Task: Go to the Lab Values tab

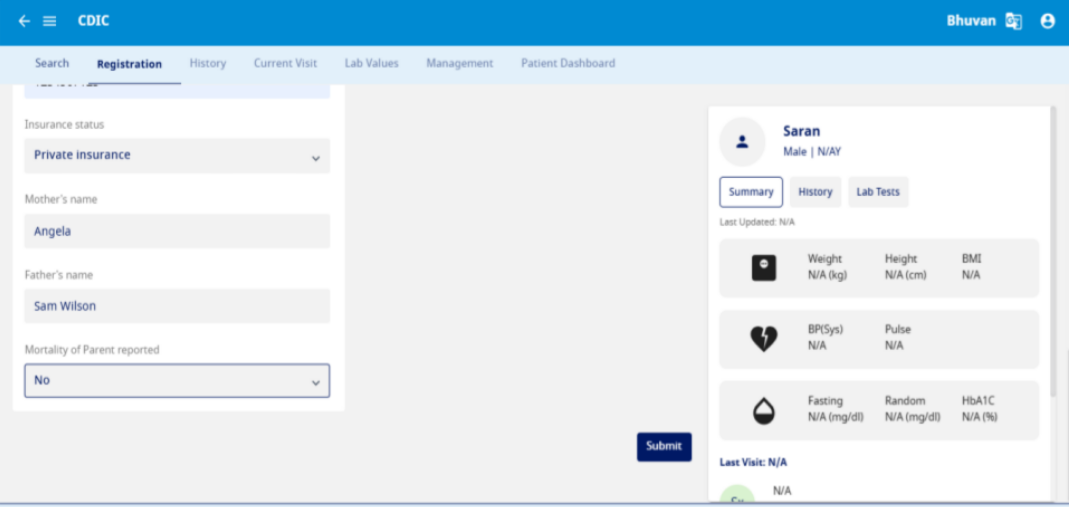Action: (371, 63)
